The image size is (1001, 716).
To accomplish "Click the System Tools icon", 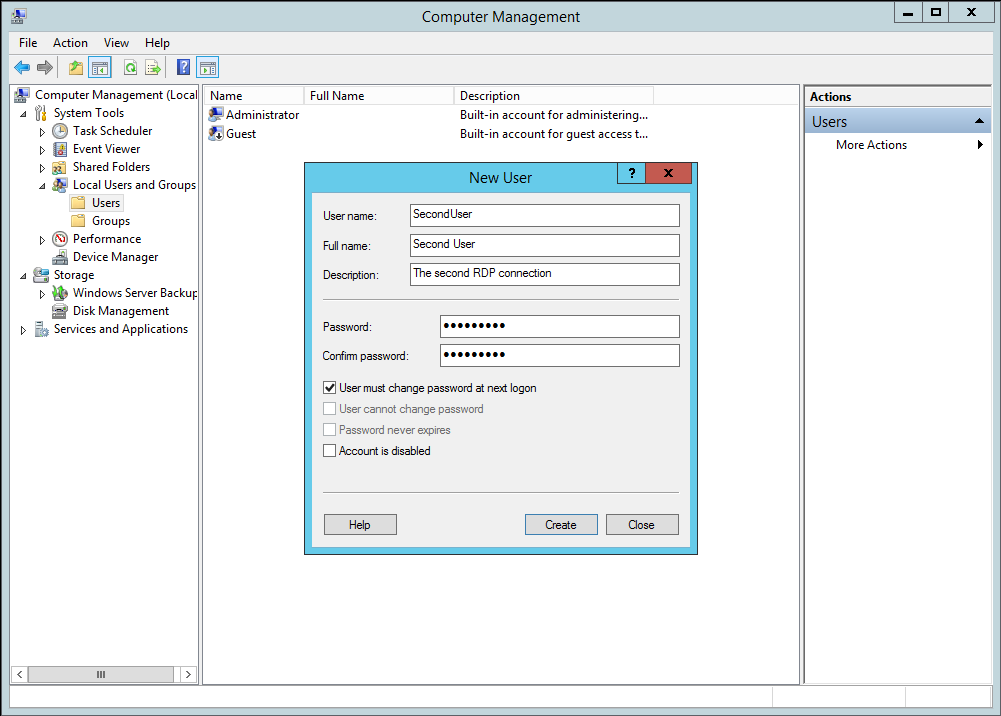I will tap(41, 113).
